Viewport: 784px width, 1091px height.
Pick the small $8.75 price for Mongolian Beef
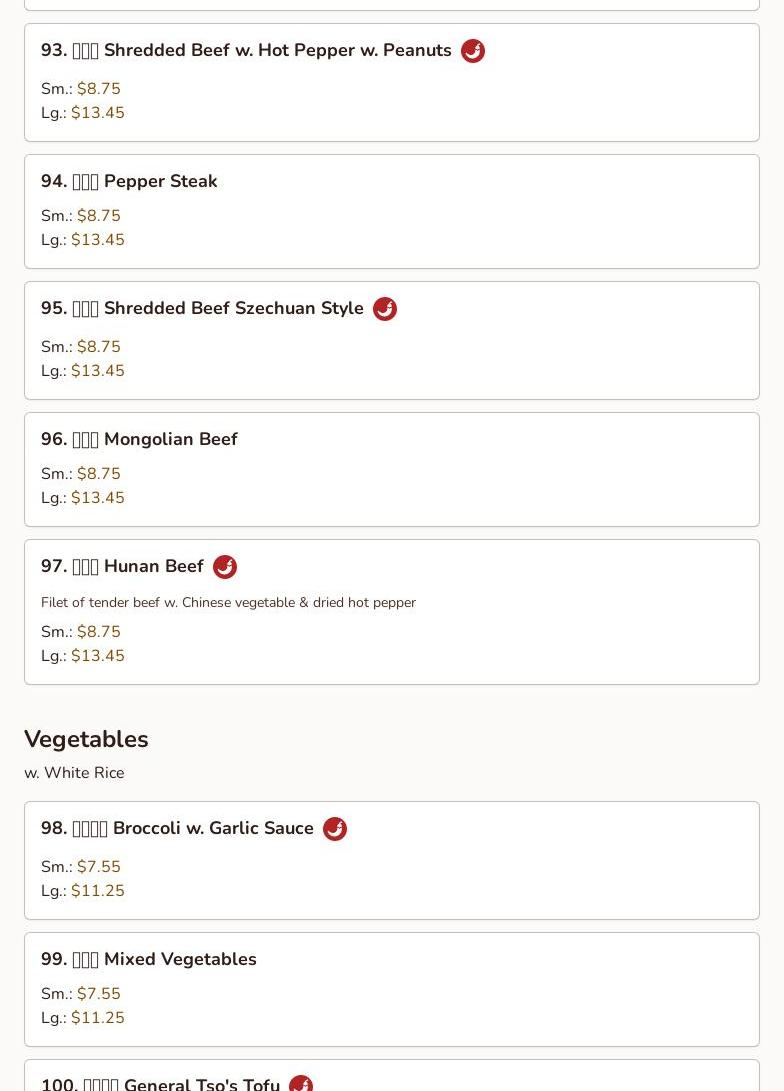coord(99,474)
